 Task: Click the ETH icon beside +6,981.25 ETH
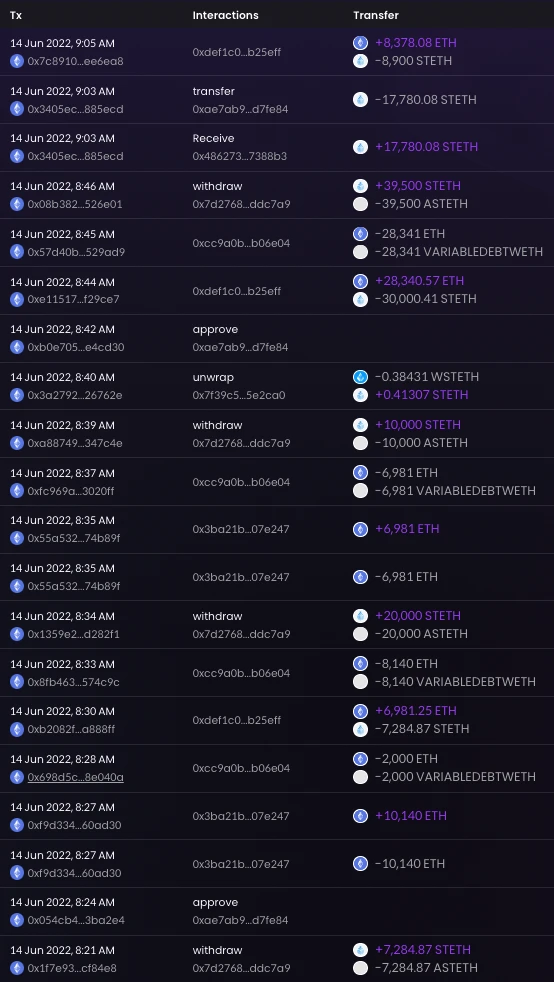tap(360, 711)
